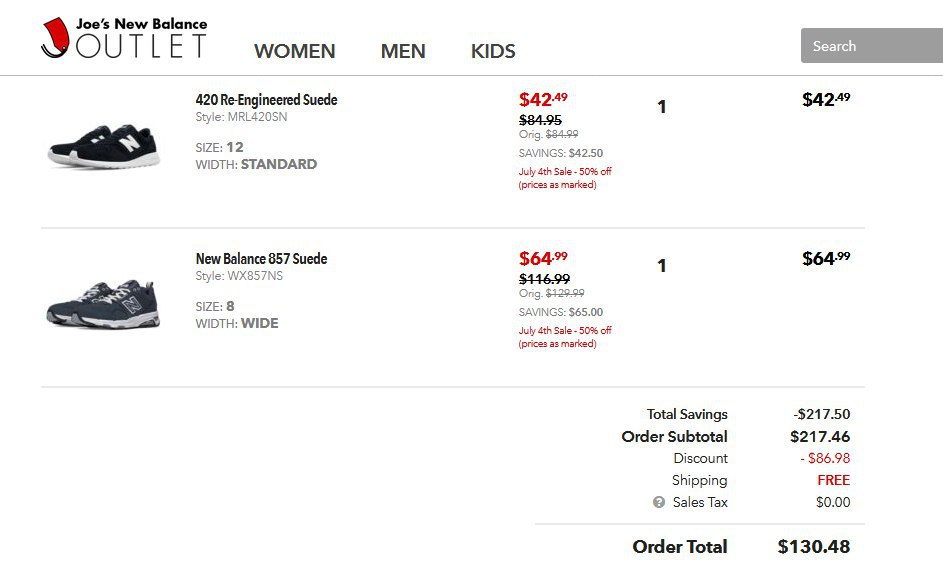Screen dimensions: 943x563
Task: Open the MEN menu
Action: [x=403, y=51]
